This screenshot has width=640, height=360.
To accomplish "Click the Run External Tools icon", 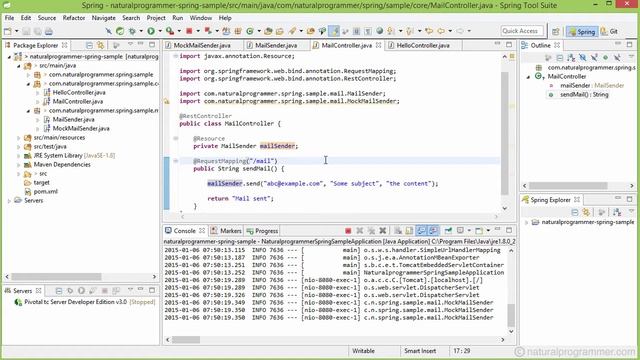I will tap(170, 31).
